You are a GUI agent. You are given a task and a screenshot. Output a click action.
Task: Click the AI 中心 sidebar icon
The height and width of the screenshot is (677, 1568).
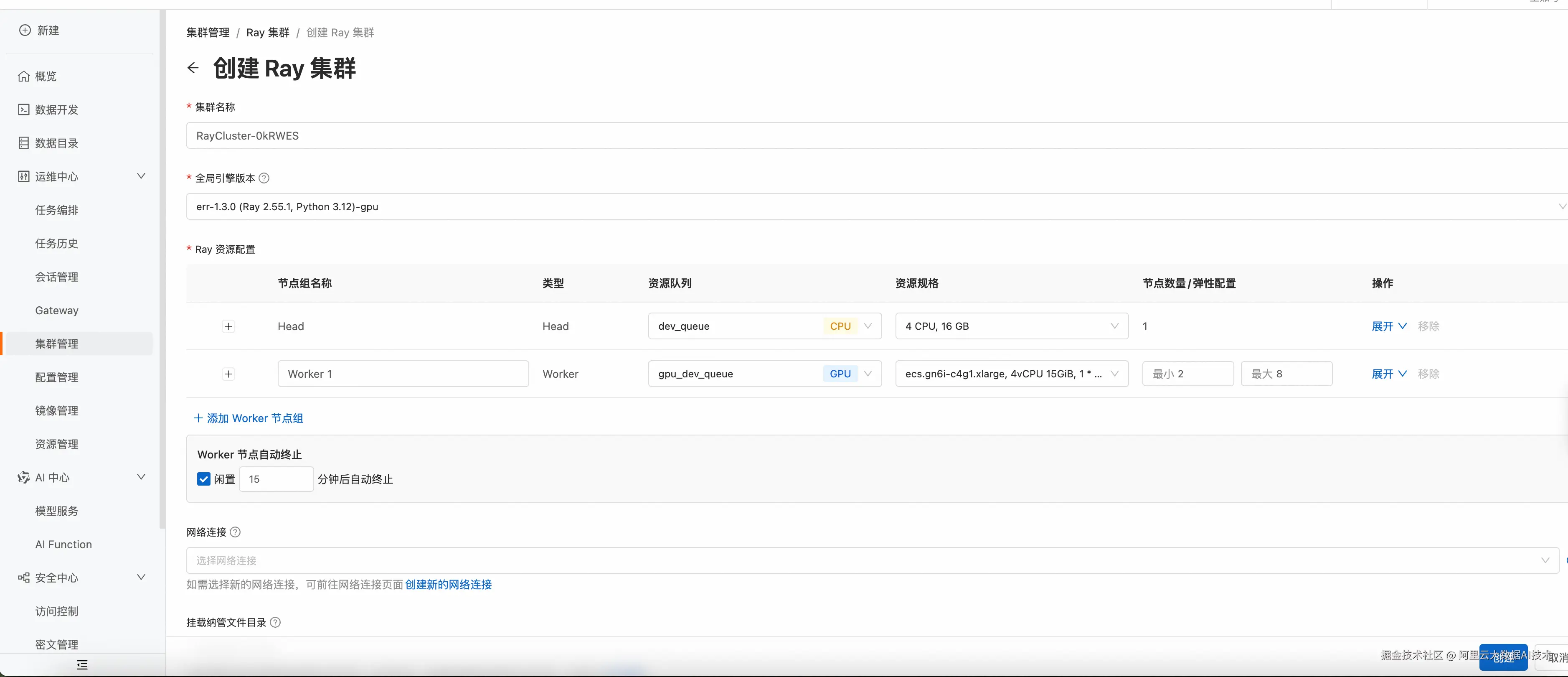(24, 477)
